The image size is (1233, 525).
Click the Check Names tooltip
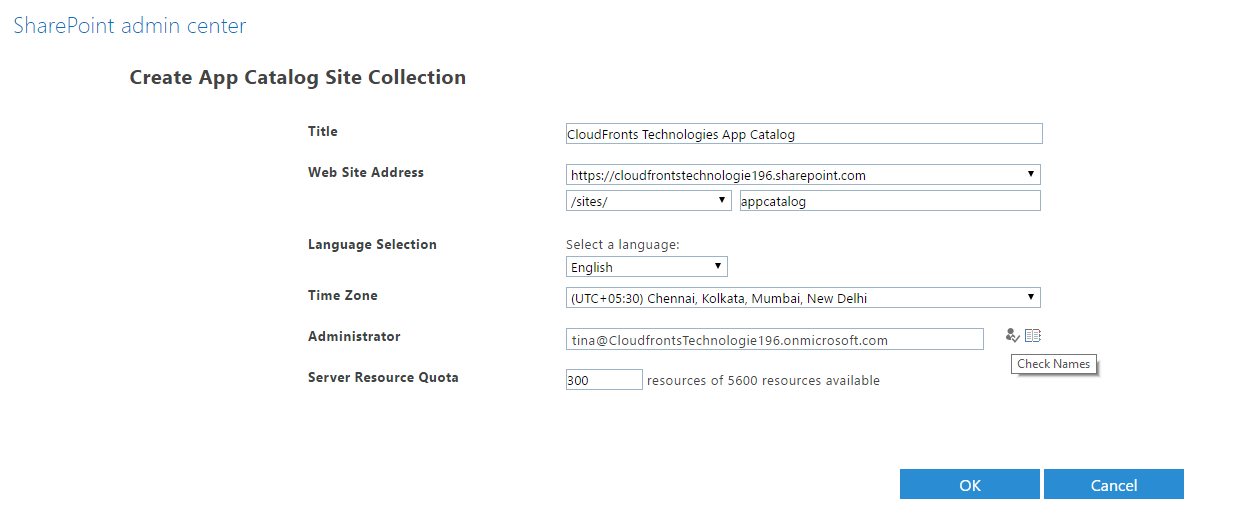click(1054, 364)
